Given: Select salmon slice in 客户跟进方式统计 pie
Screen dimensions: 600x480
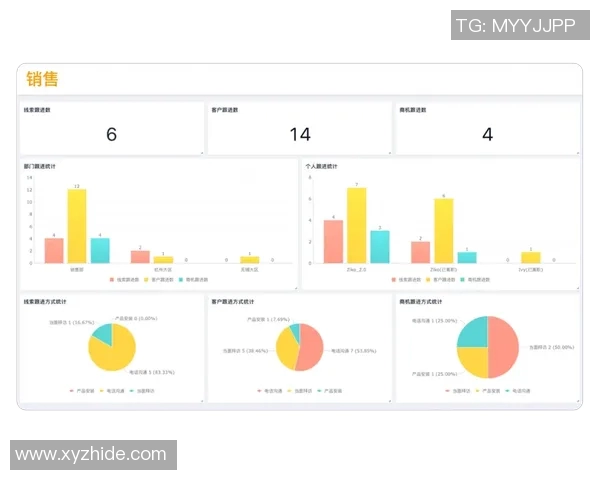Looking at the screenshot, I should 309,343.
